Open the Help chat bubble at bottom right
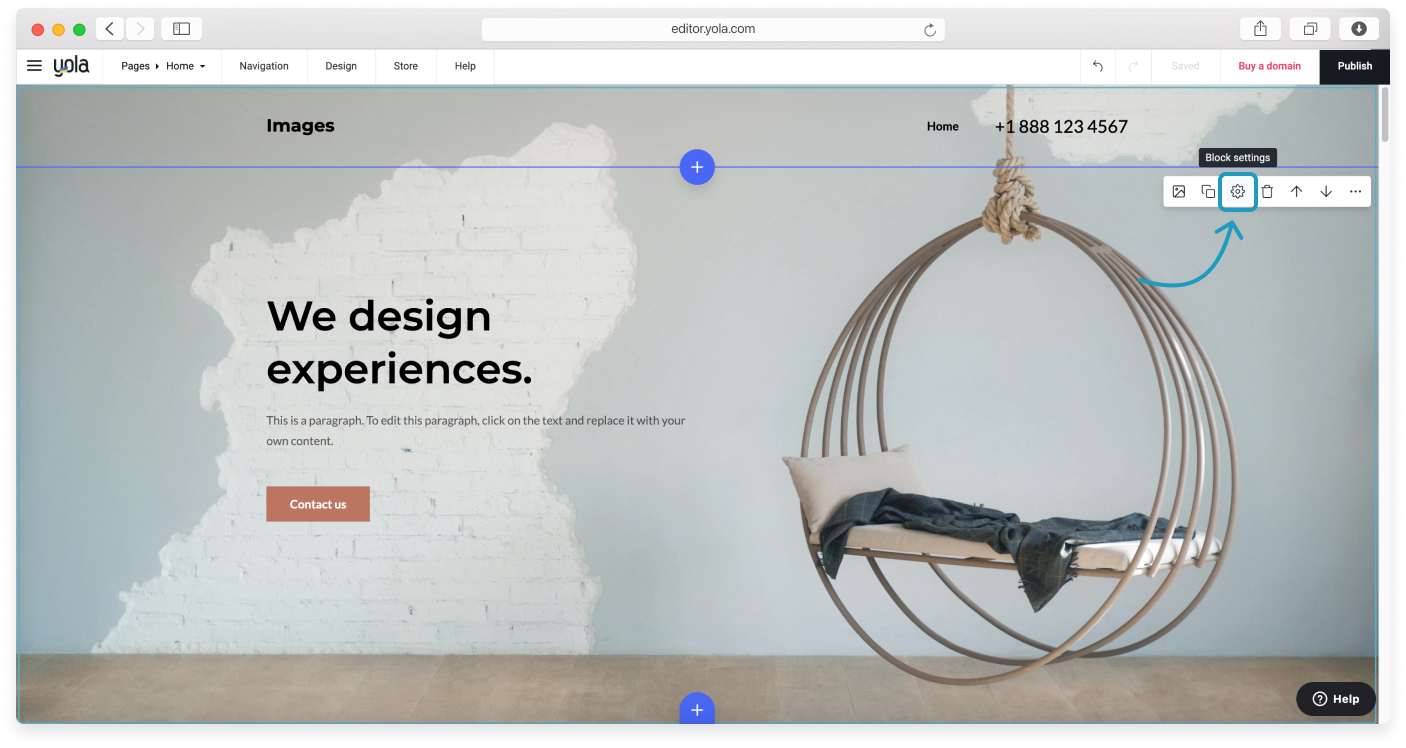This screenshot has width=1406, height=748. (1335, 699)
